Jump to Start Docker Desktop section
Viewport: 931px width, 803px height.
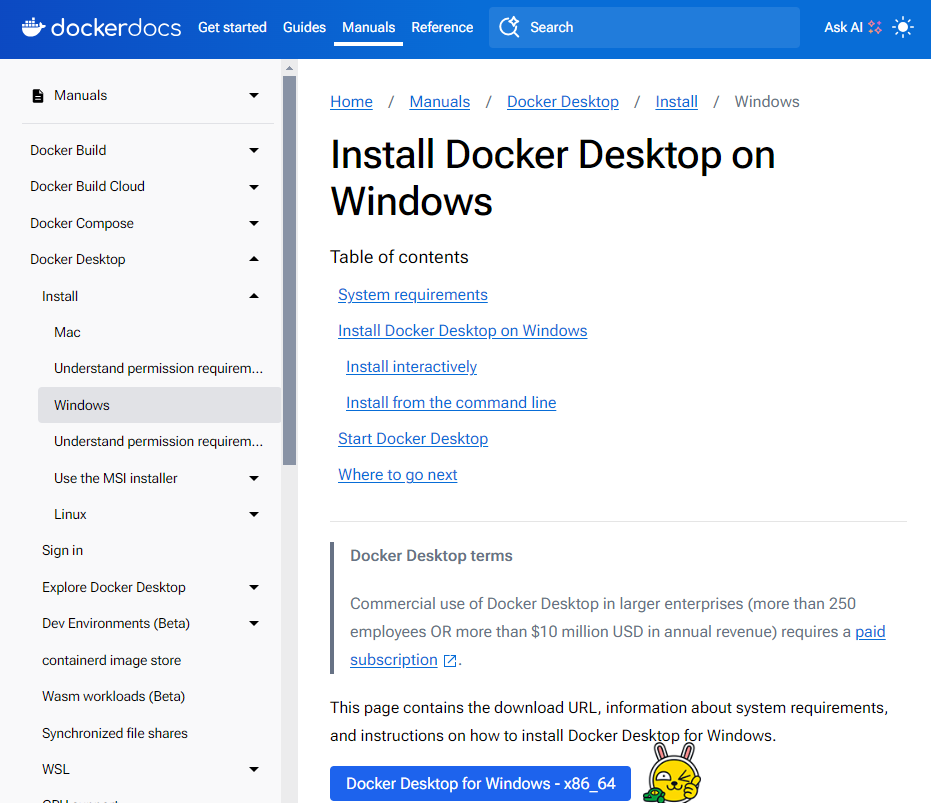[413, 439]
